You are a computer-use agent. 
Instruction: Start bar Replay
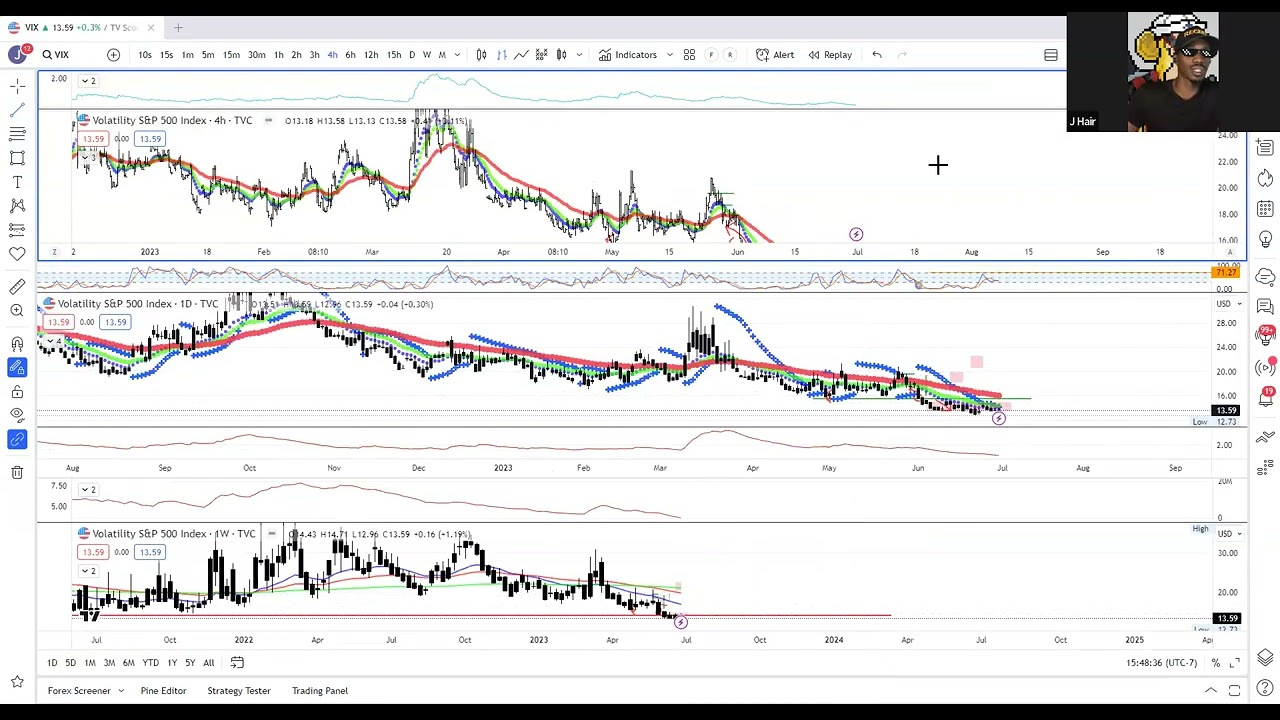point(830,55)
